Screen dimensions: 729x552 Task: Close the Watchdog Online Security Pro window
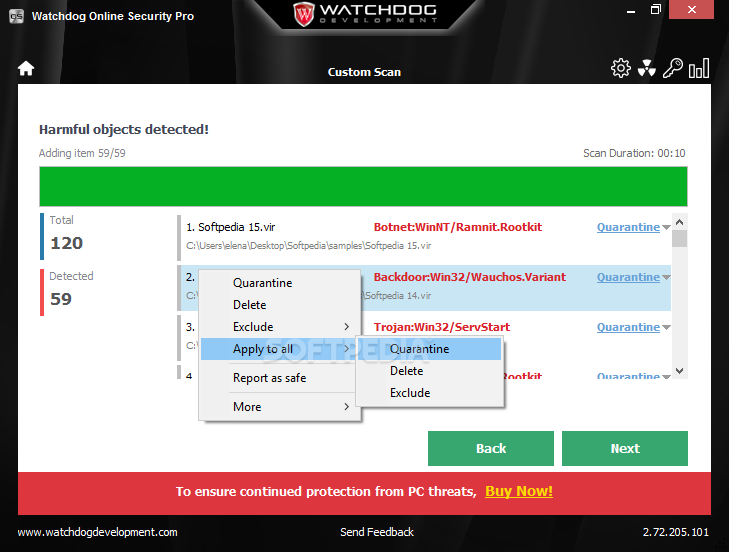pos(691,10)
